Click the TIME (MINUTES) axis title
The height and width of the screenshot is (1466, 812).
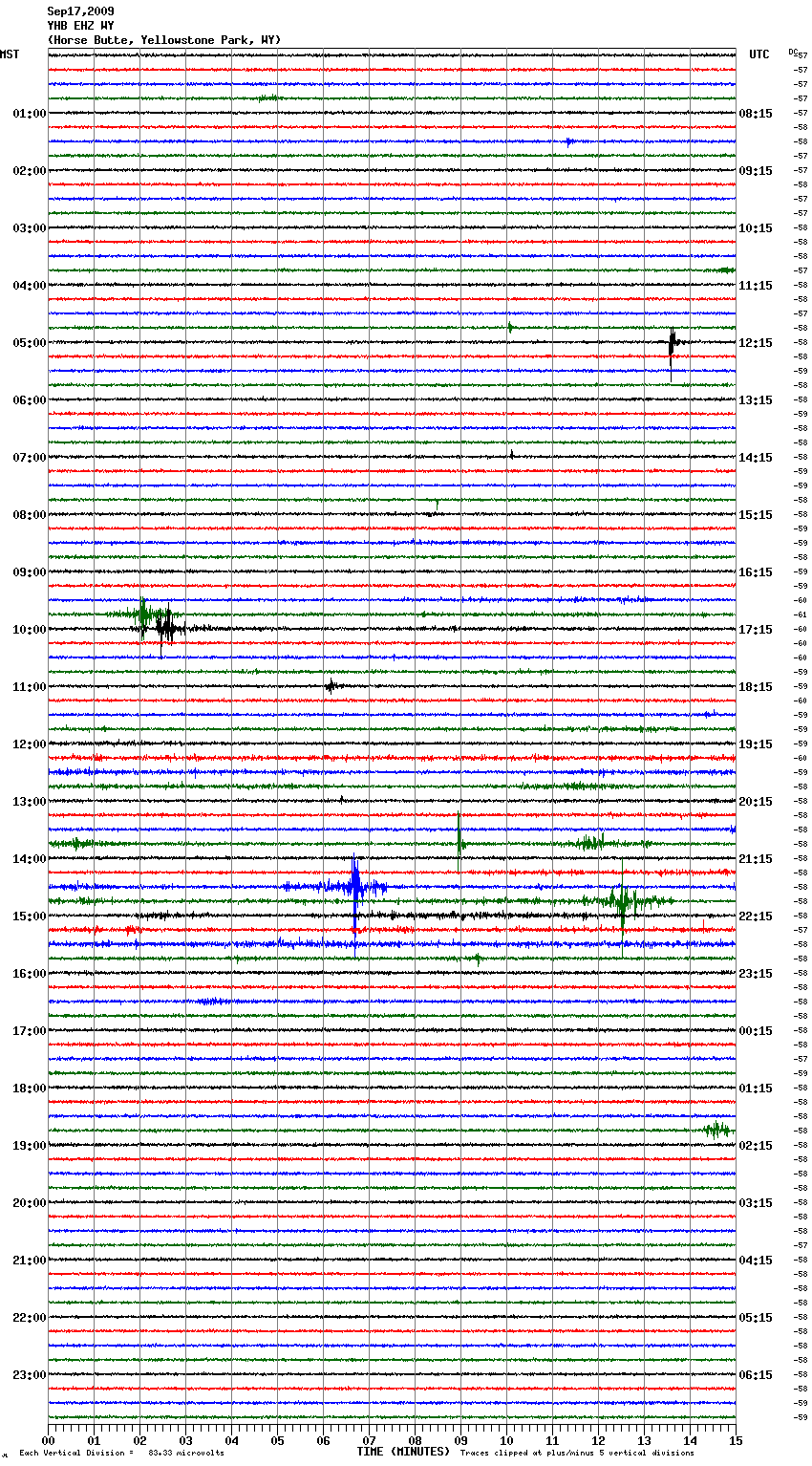tap(403, 1452)
